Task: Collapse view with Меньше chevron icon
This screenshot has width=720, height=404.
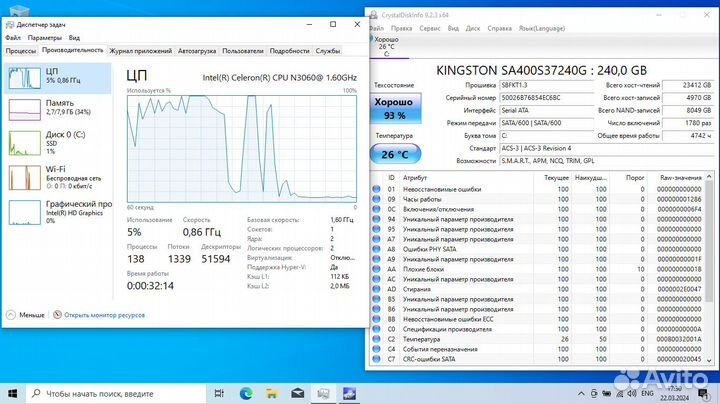Action: (11, 315)
